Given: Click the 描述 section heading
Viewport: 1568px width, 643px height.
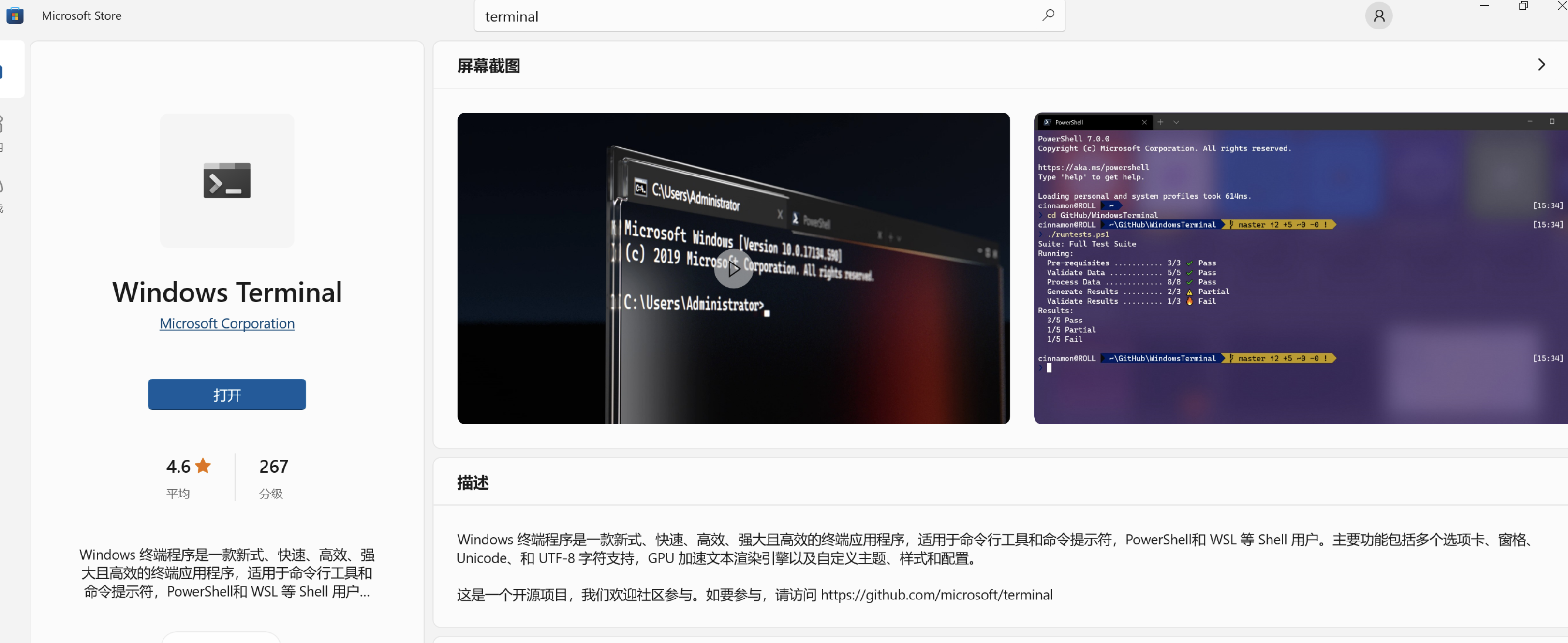Looking at the screenshot, I should coord(473,483).
